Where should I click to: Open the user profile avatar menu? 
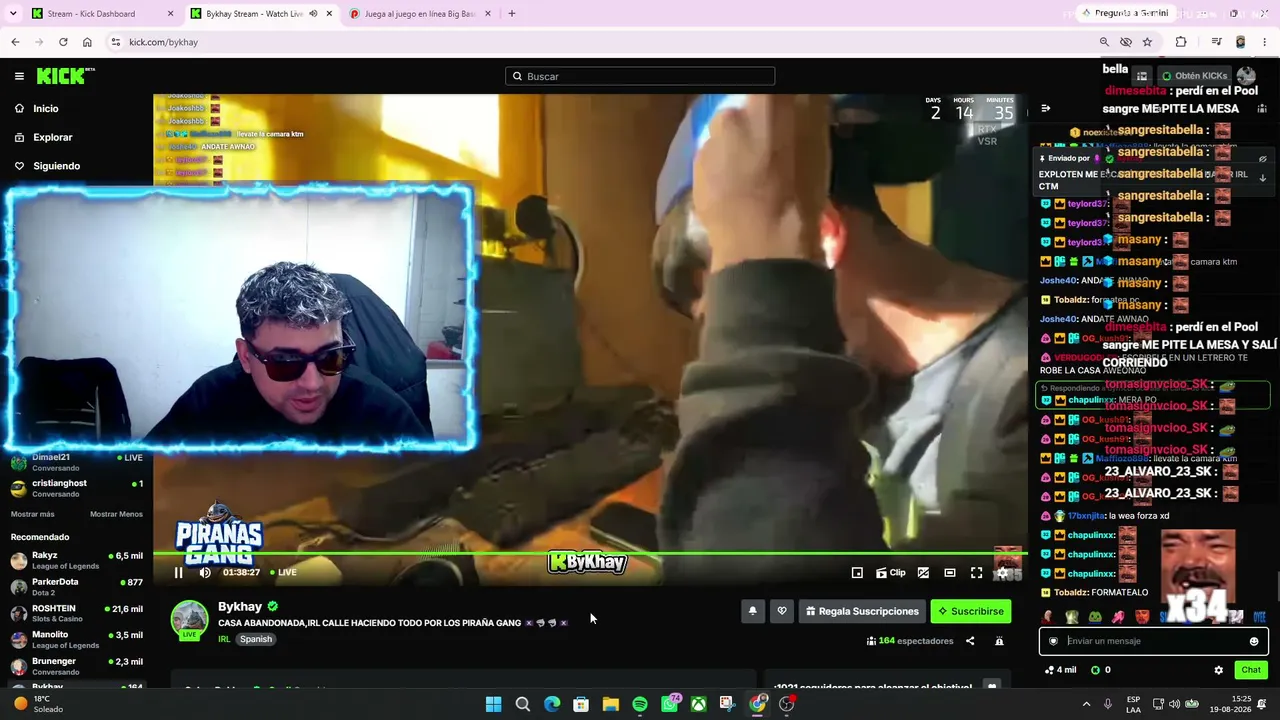click(1246, 76)
